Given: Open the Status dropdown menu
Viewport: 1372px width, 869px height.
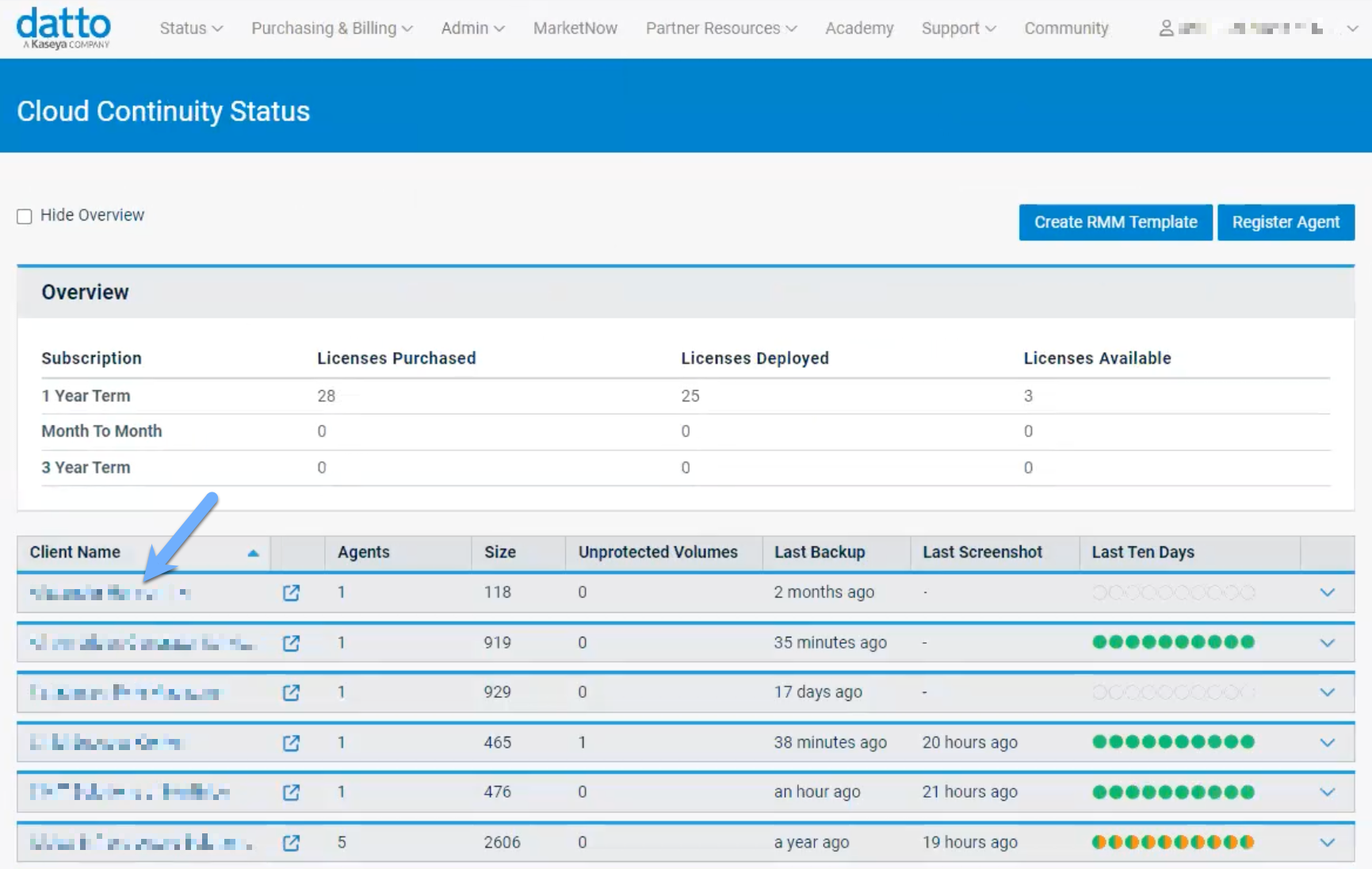Looking at the screenshot, I should coord(191,29).
